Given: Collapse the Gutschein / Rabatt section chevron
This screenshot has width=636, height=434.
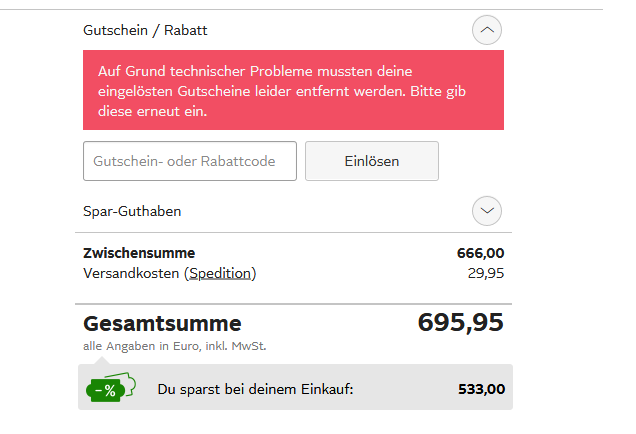Looking at the screenshot, I should pyautogui.click(x=487, y=31).
